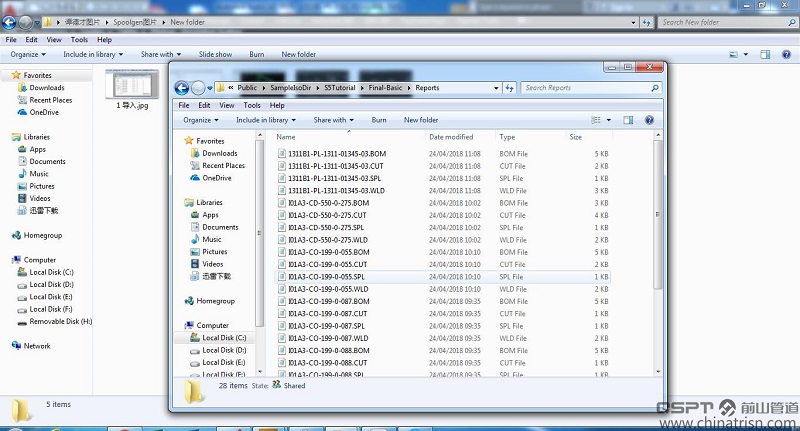This screenshot has height=431, width=800.
Task: Open the Tools menu in the Reports window
Action: pos(252,105)
